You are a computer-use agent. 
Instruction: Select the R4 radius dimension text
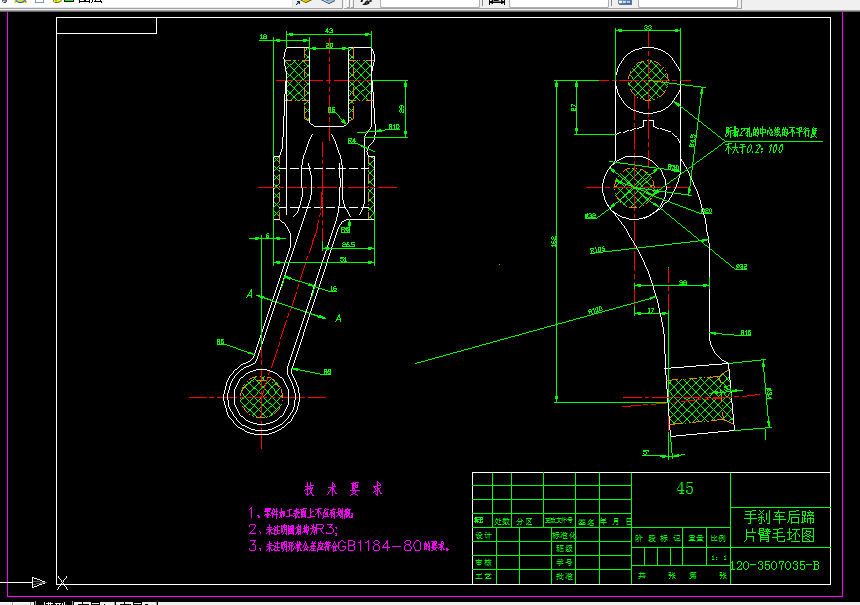pyautogui.click(x=352, y=141)
